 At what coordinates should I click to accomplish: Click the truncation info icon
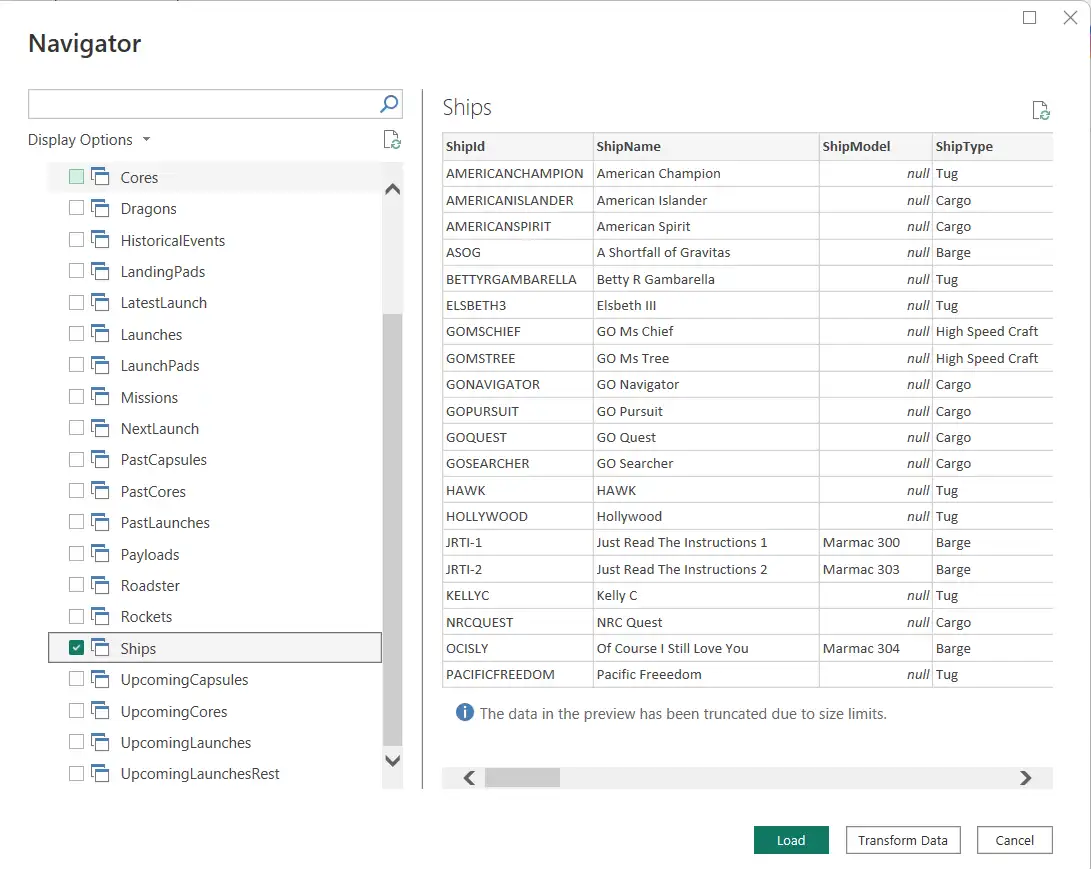(x=465, y=712)
